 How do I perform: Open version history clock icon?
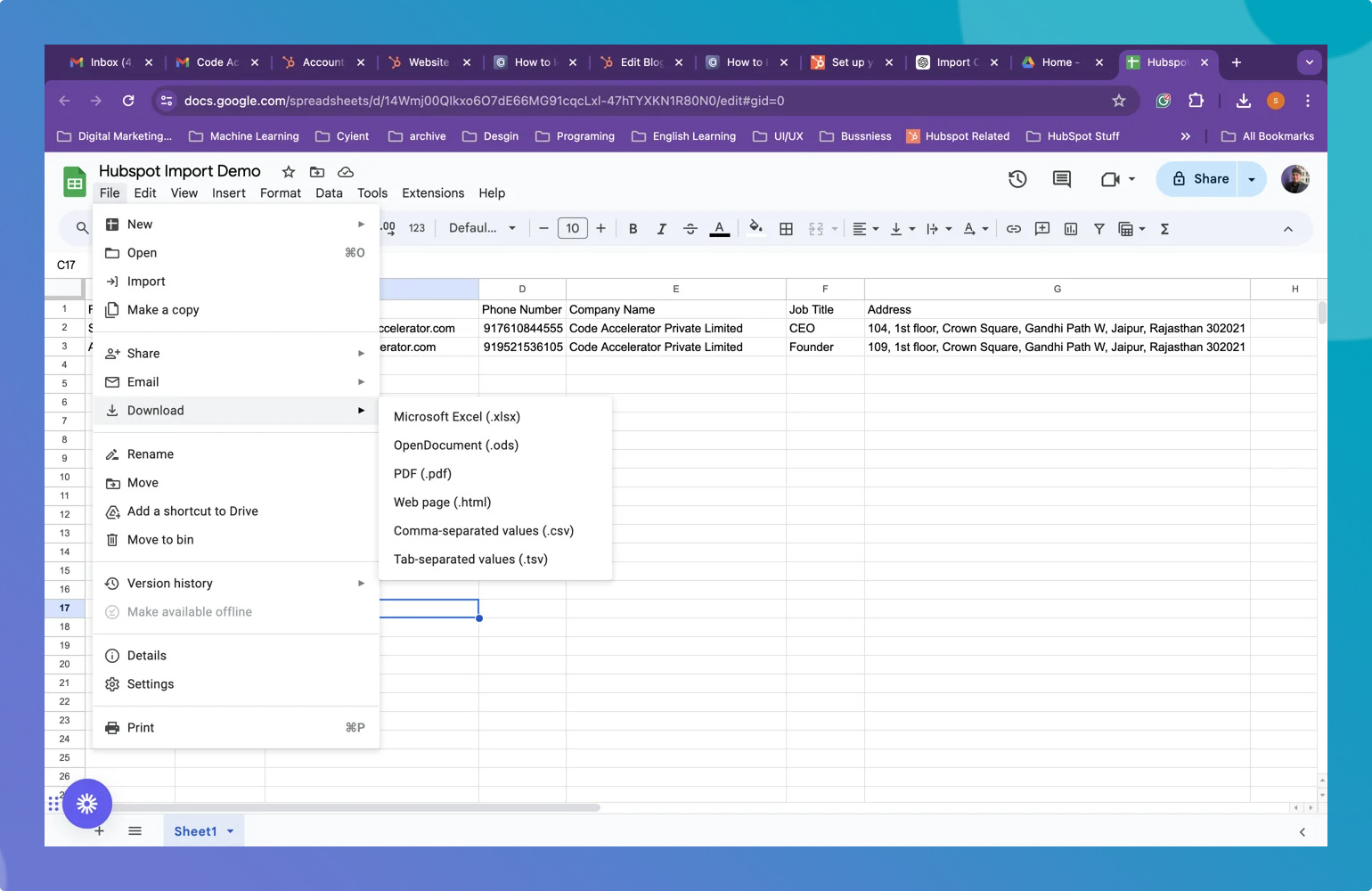click(x=1017, y=179)
